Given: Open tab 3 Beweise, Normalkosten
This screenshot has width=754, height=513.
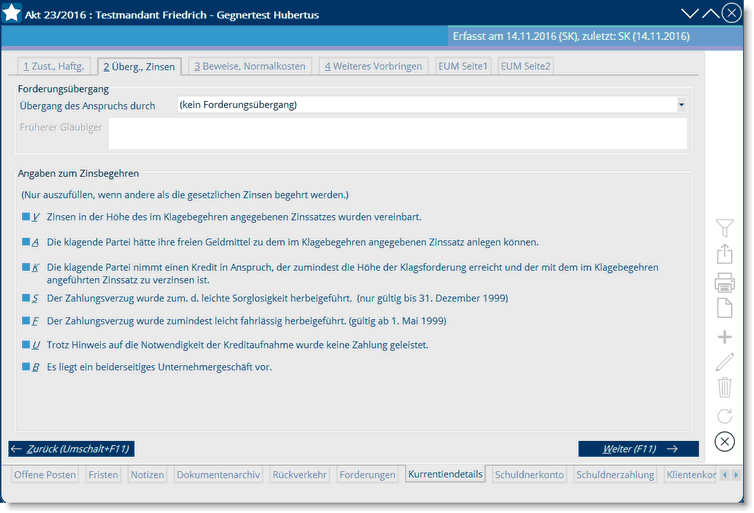Looking at the screenshot, I should tap(250, 66).
